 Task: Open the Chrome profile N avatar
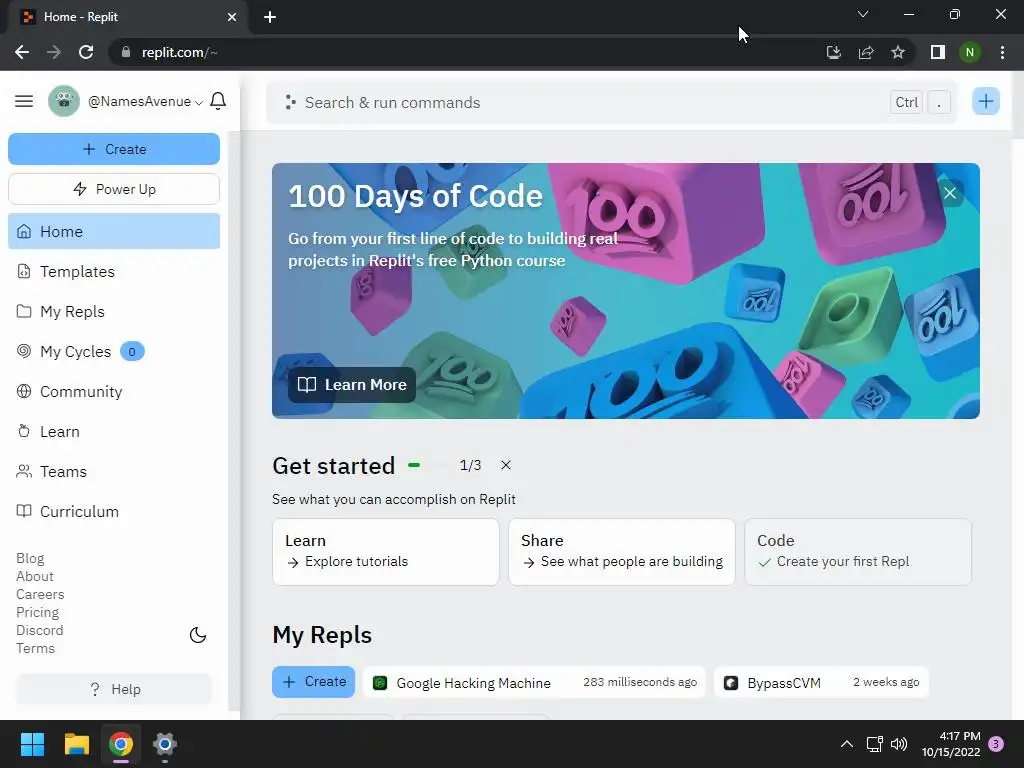970,52
